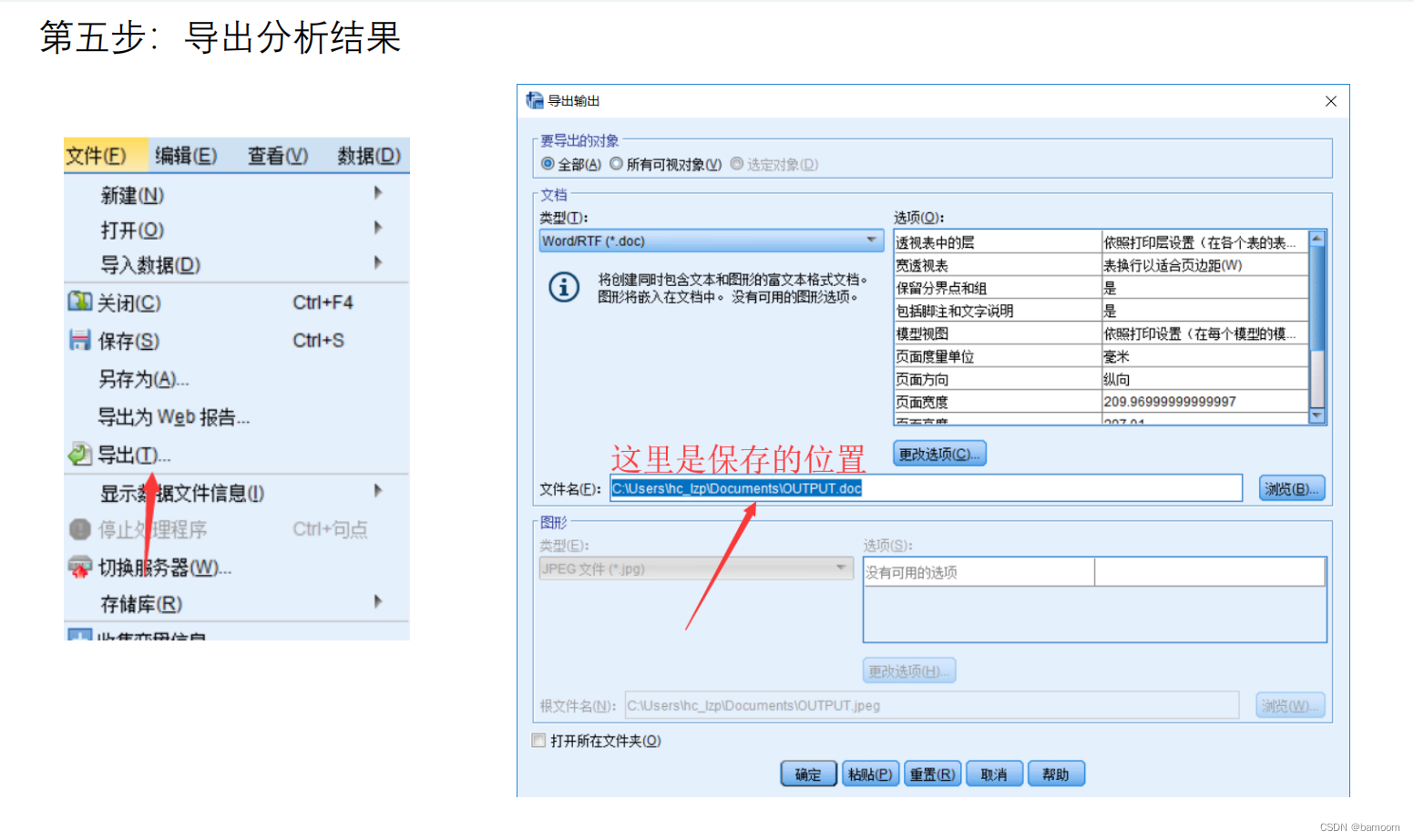Choose 导出(T)... menu entry

135,455
